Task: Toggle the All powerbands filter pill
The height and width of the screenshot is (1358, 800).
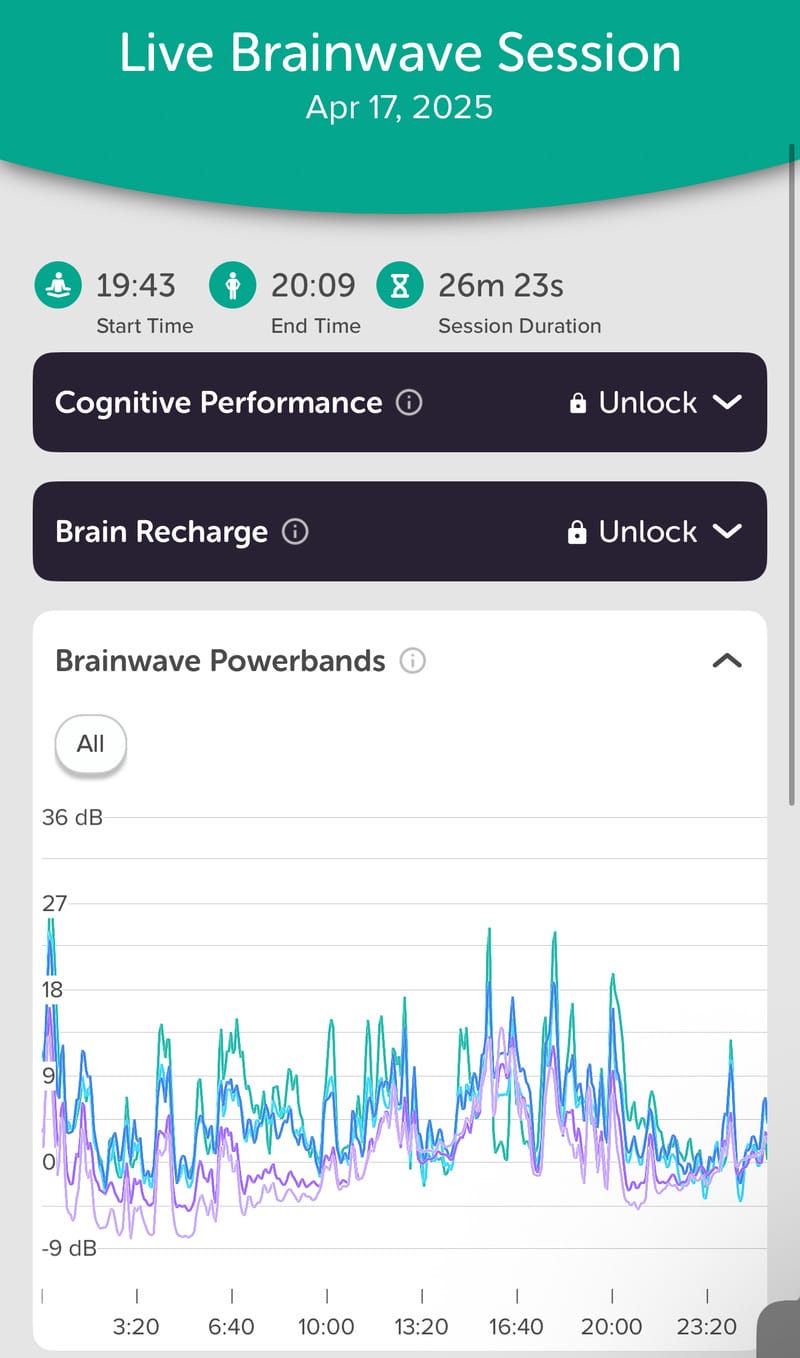Action: click(x=90, y=744)
